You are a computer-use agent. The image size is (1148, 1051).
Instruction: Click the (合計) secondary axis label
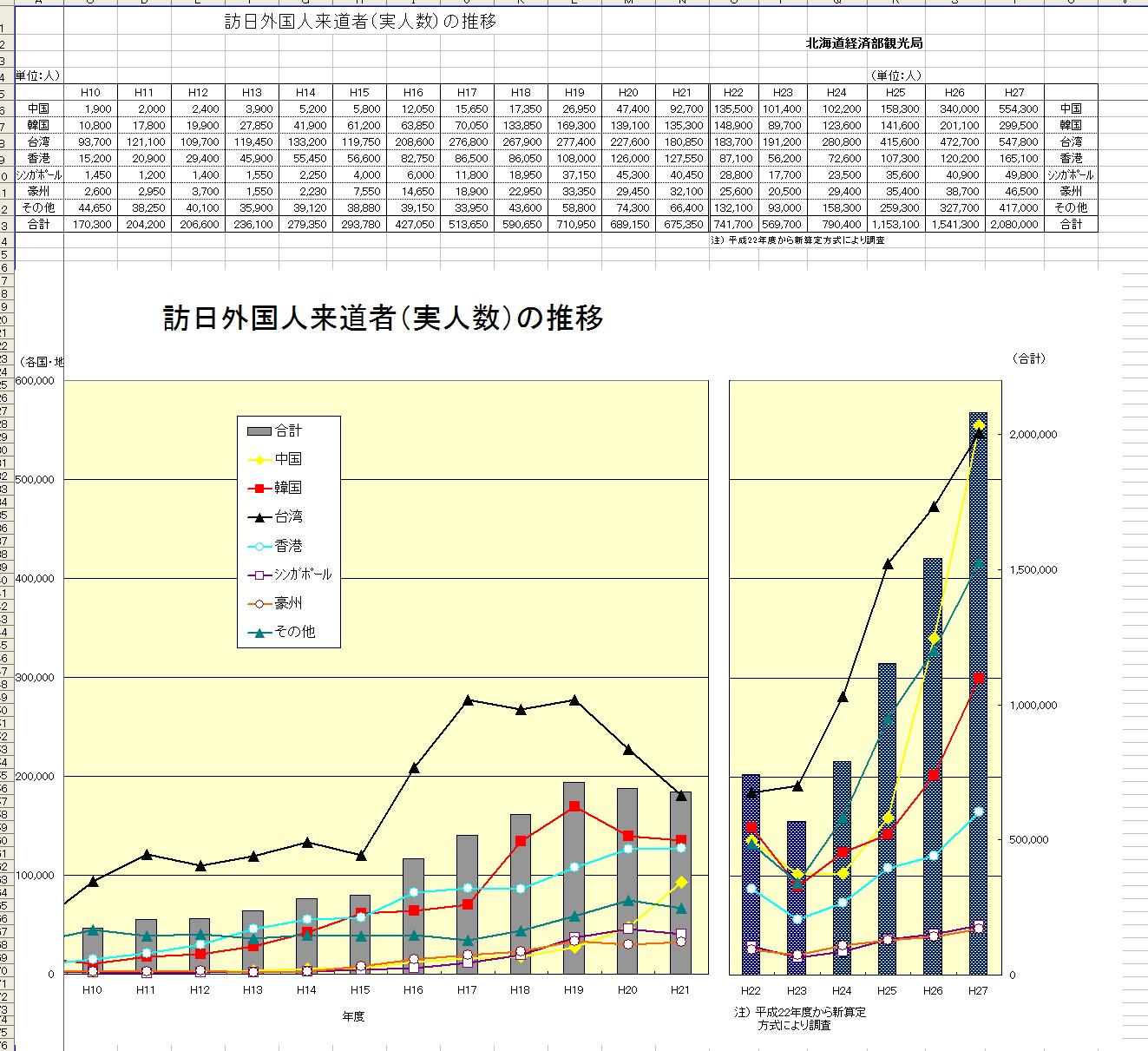coord(1029,358)
